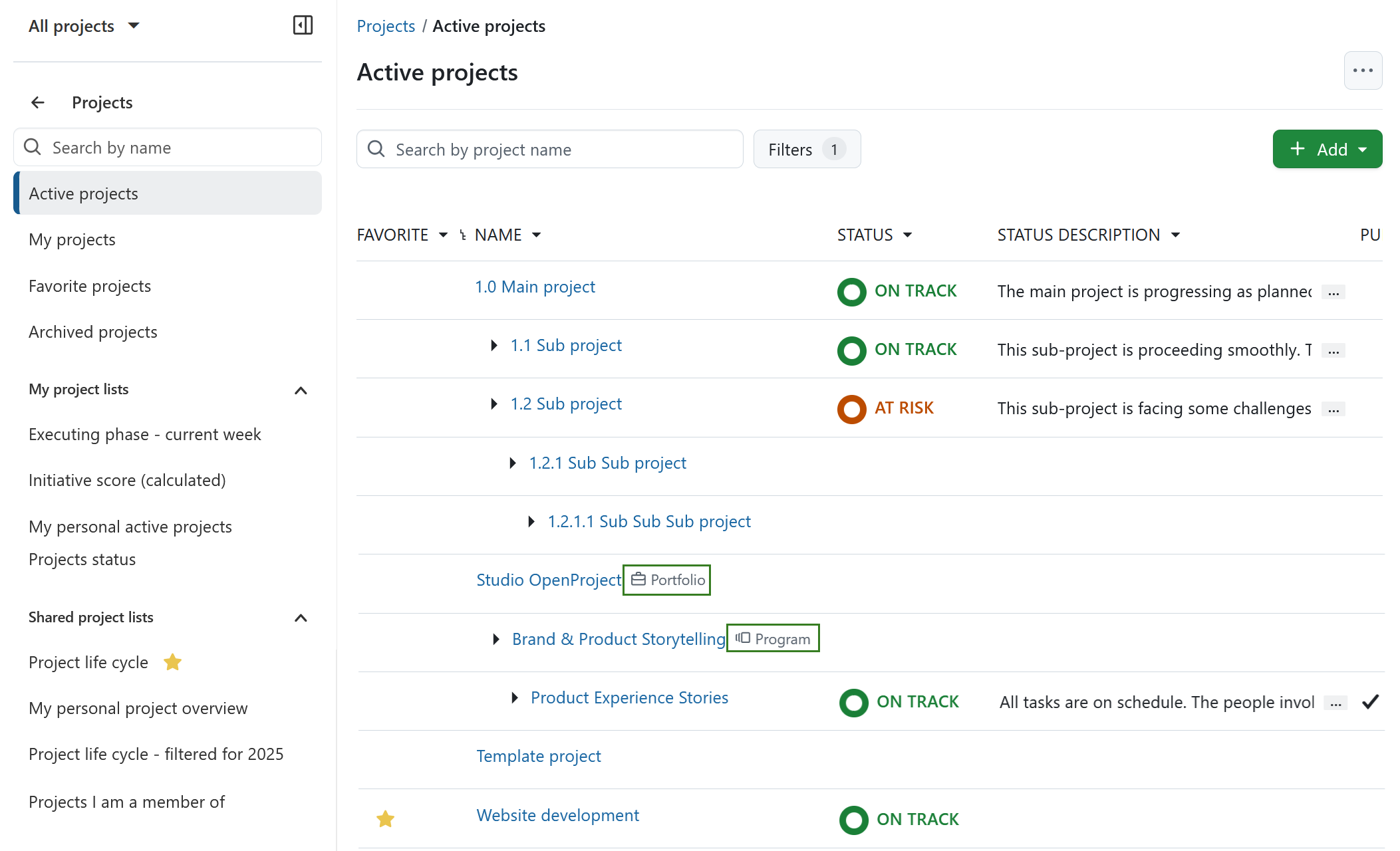1400x851 pixels.
Task: Open the ellipsis menu on 1.0 Main project description
Action: point(1334,291)
